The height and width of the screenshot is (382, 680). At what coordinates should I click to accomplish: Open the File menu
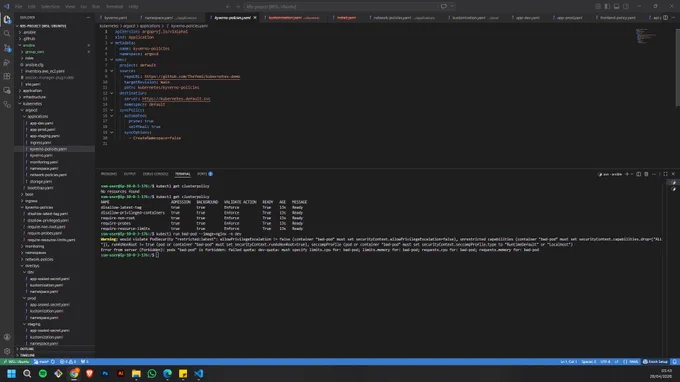tap(18, 7)
